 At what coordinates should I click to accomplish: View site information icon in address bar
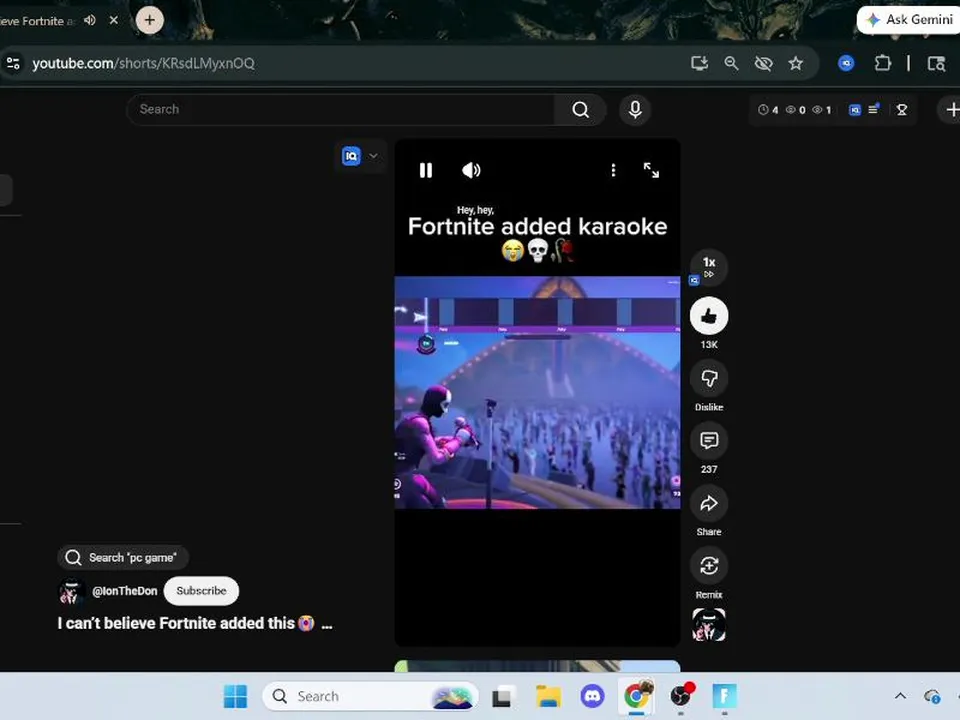(13, 63)
